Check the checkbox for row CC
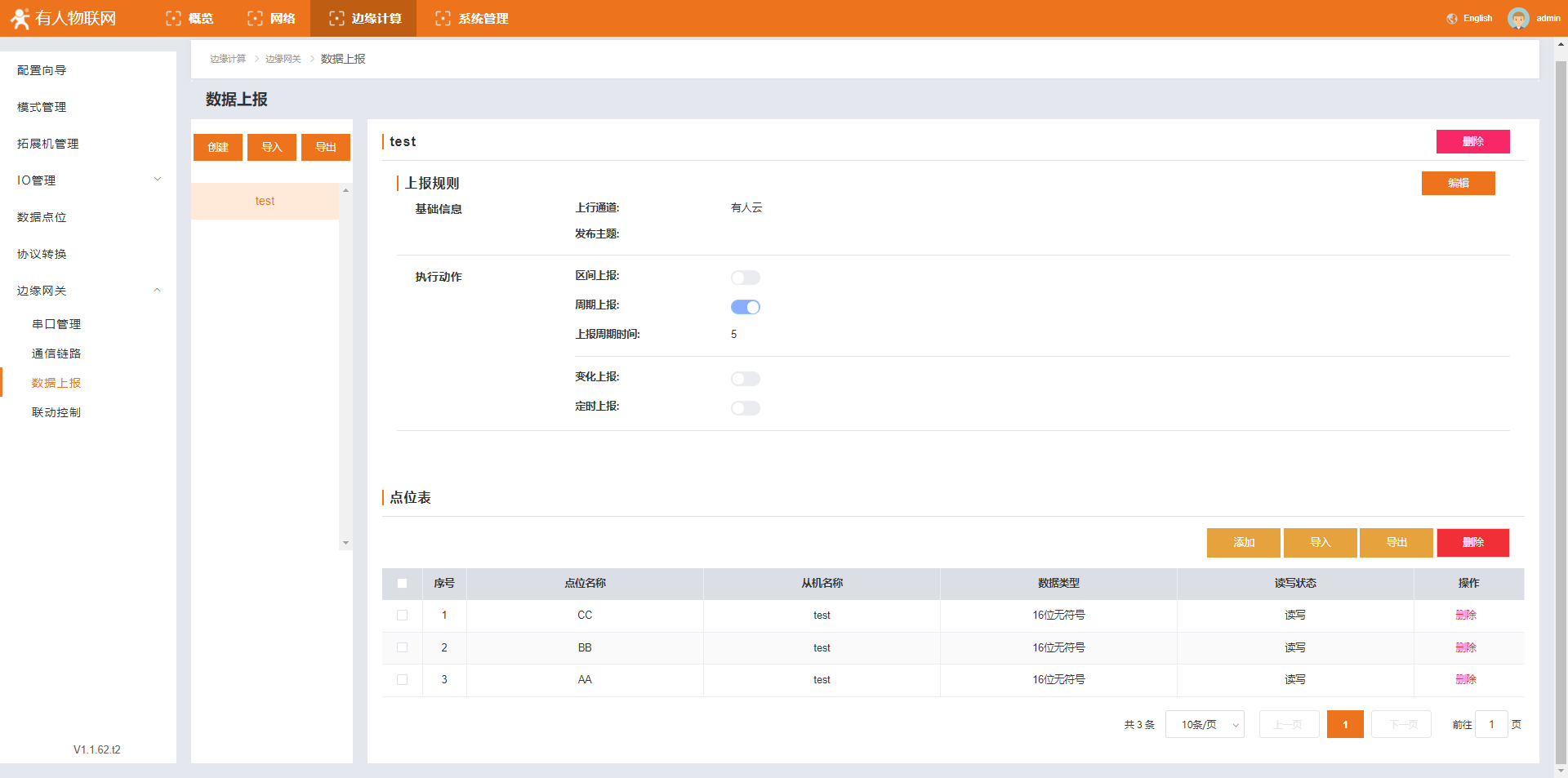 (402, 616)
